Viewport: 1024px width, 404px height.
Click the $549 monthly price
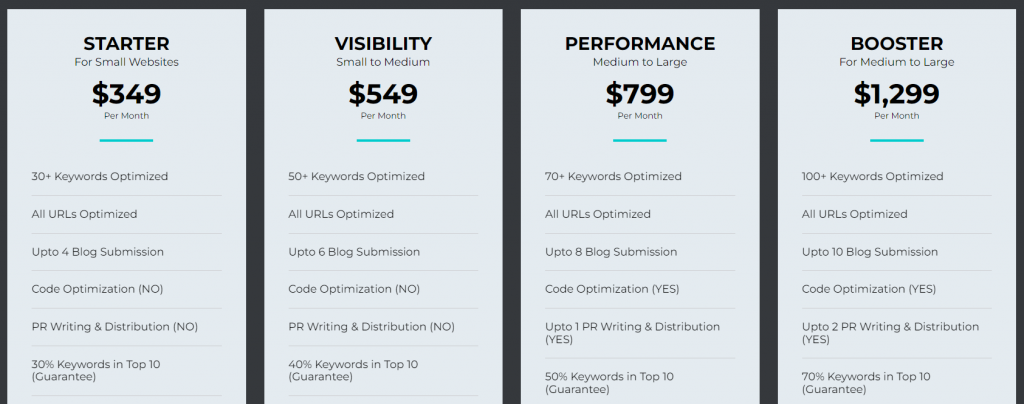click(383, 94)
